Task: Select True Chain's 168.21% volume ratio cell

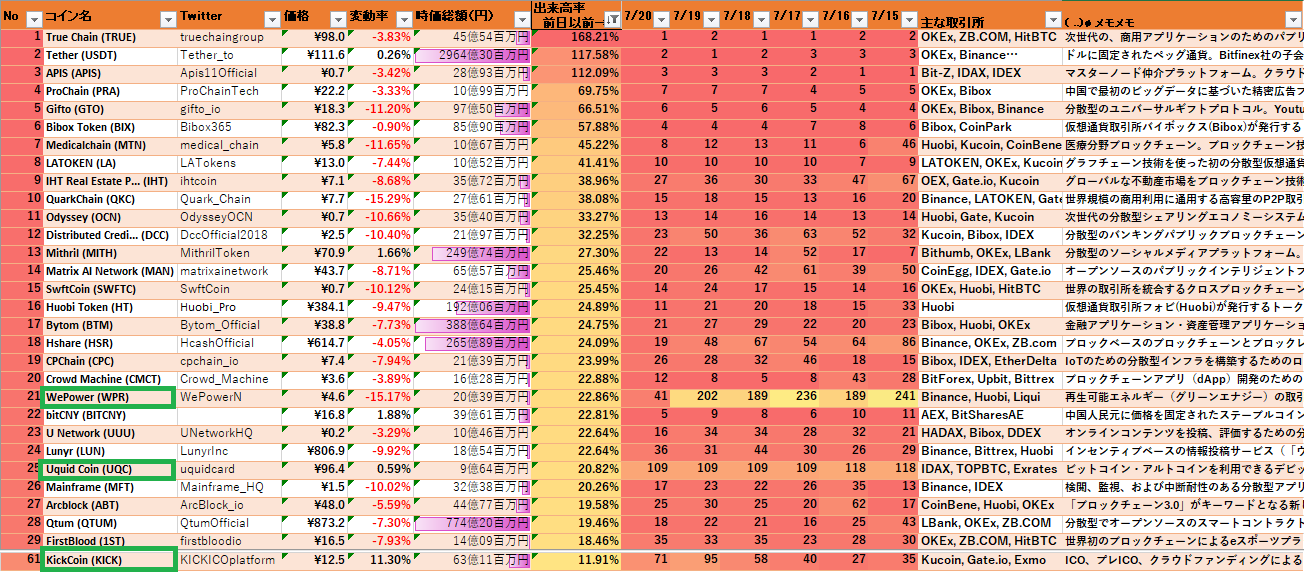Action: coord(576,37)
